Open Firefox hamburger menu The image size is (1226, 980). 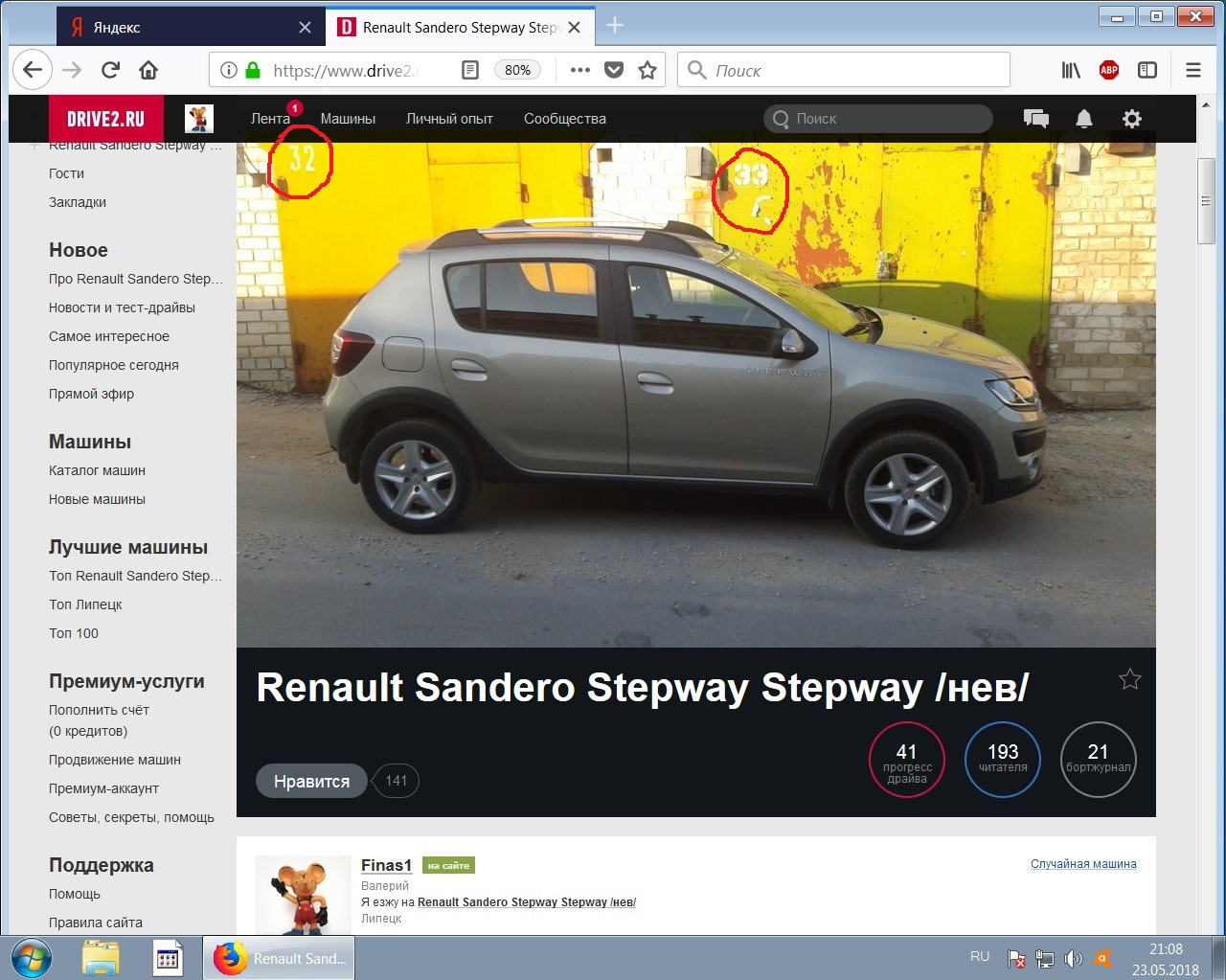[1193, 70]
